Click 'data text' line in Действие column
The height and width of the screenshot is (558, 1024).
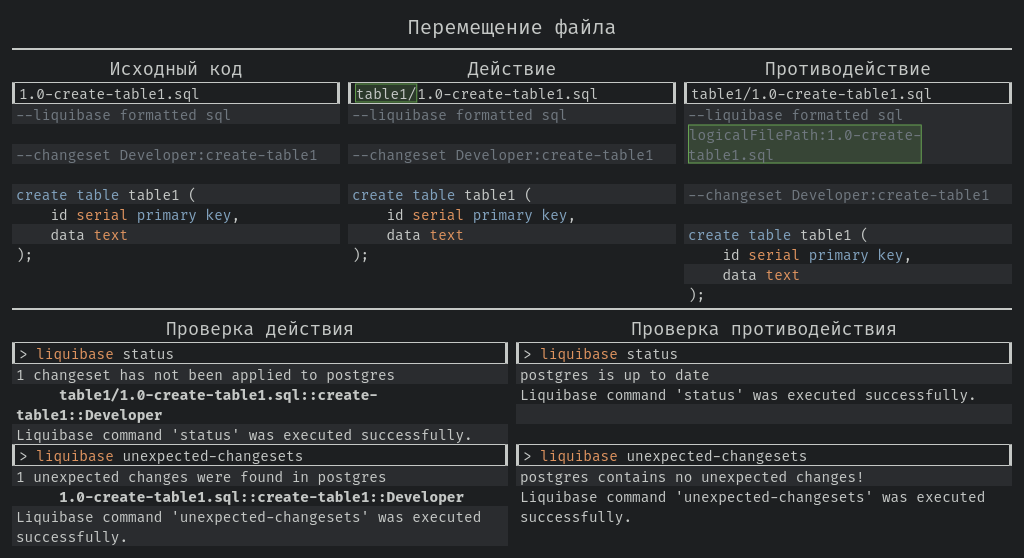(424, 235)
